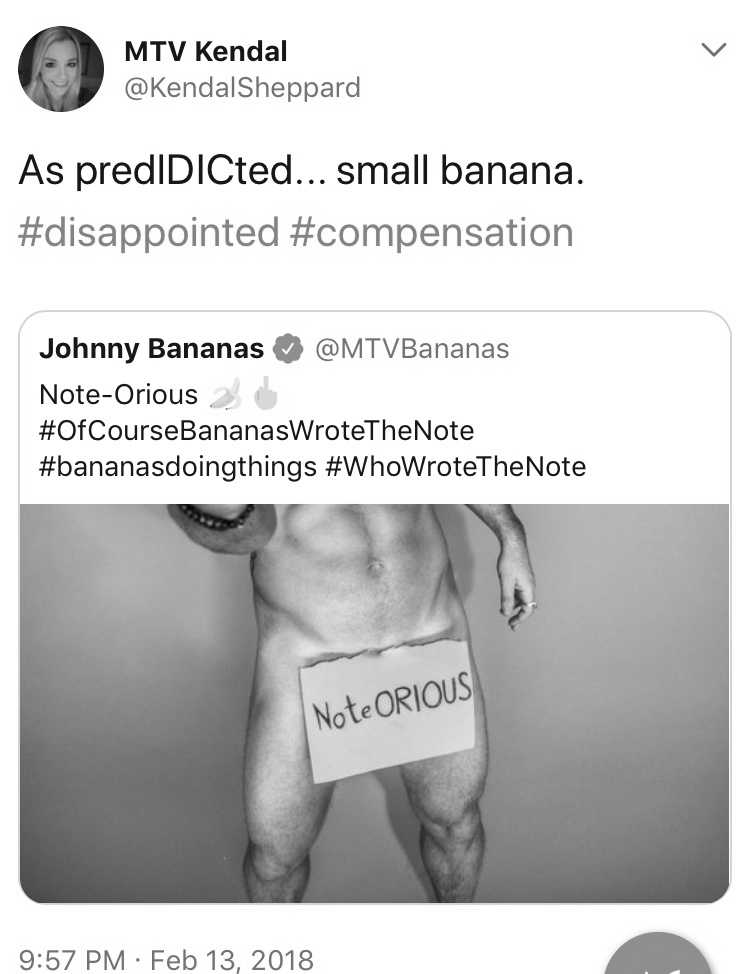The height and width of the screenshot is (974, 750).
Task: Open the tweet options chevron menu
Action: click(x=713, y=49)
